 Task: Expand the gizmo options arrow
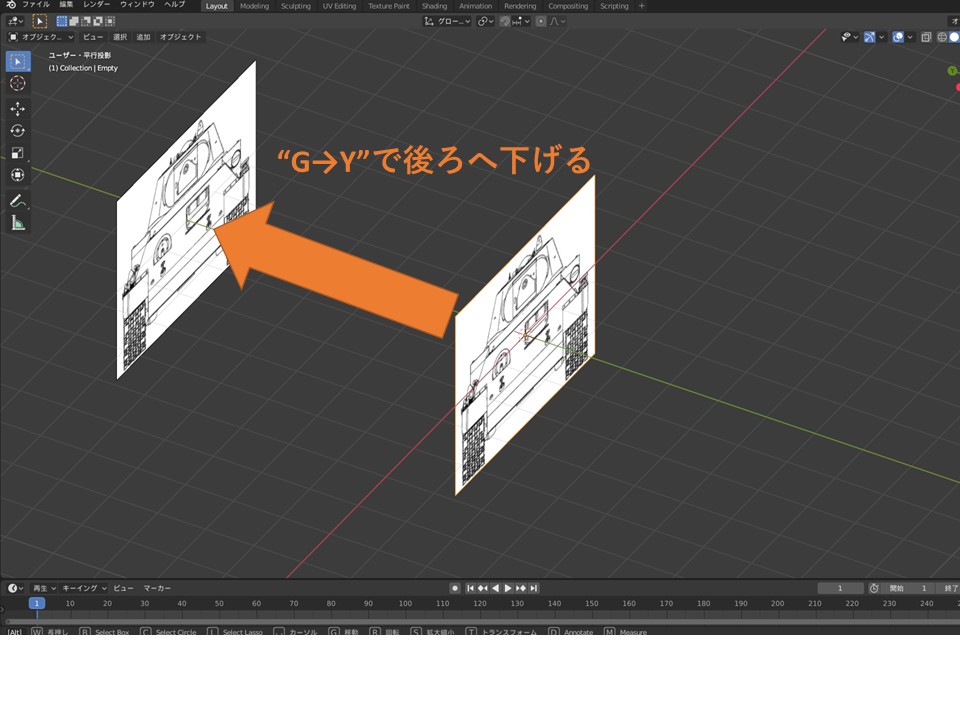[882, 37]
